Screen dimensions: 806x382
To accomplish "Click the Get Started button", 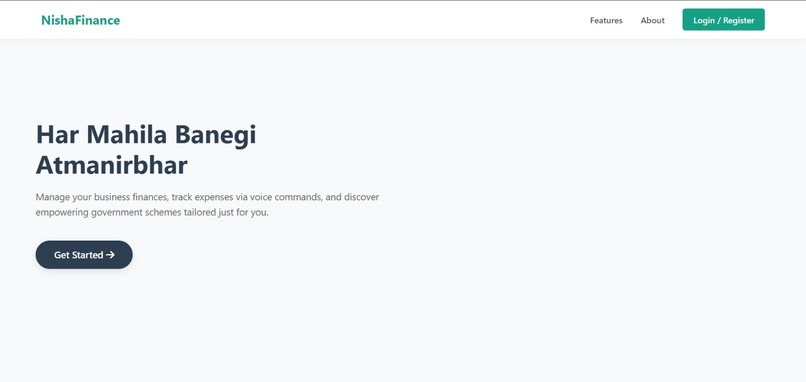I will point(84,254).
